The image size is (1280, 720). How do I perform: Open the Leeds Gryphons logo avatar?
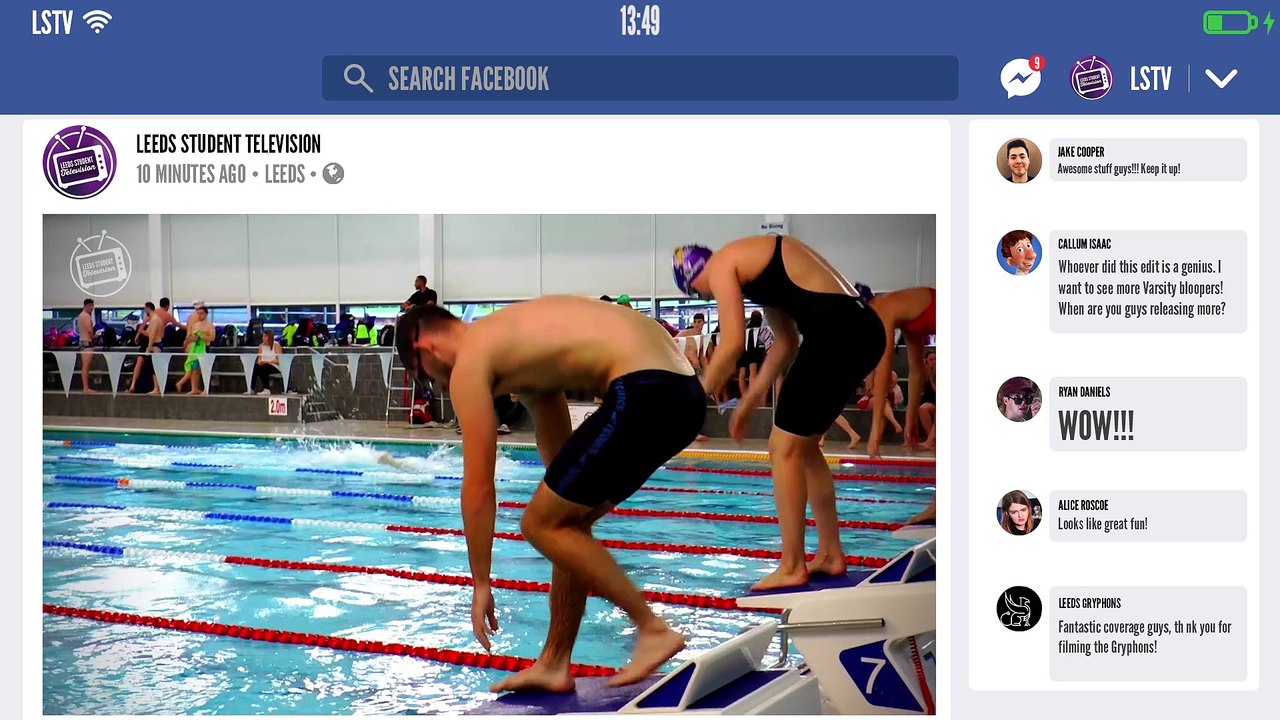tap(1019, 608)
